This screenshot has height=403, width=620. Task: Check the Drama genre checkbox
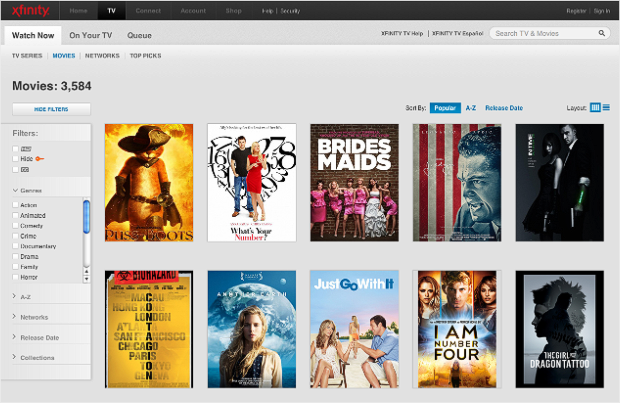15,256
